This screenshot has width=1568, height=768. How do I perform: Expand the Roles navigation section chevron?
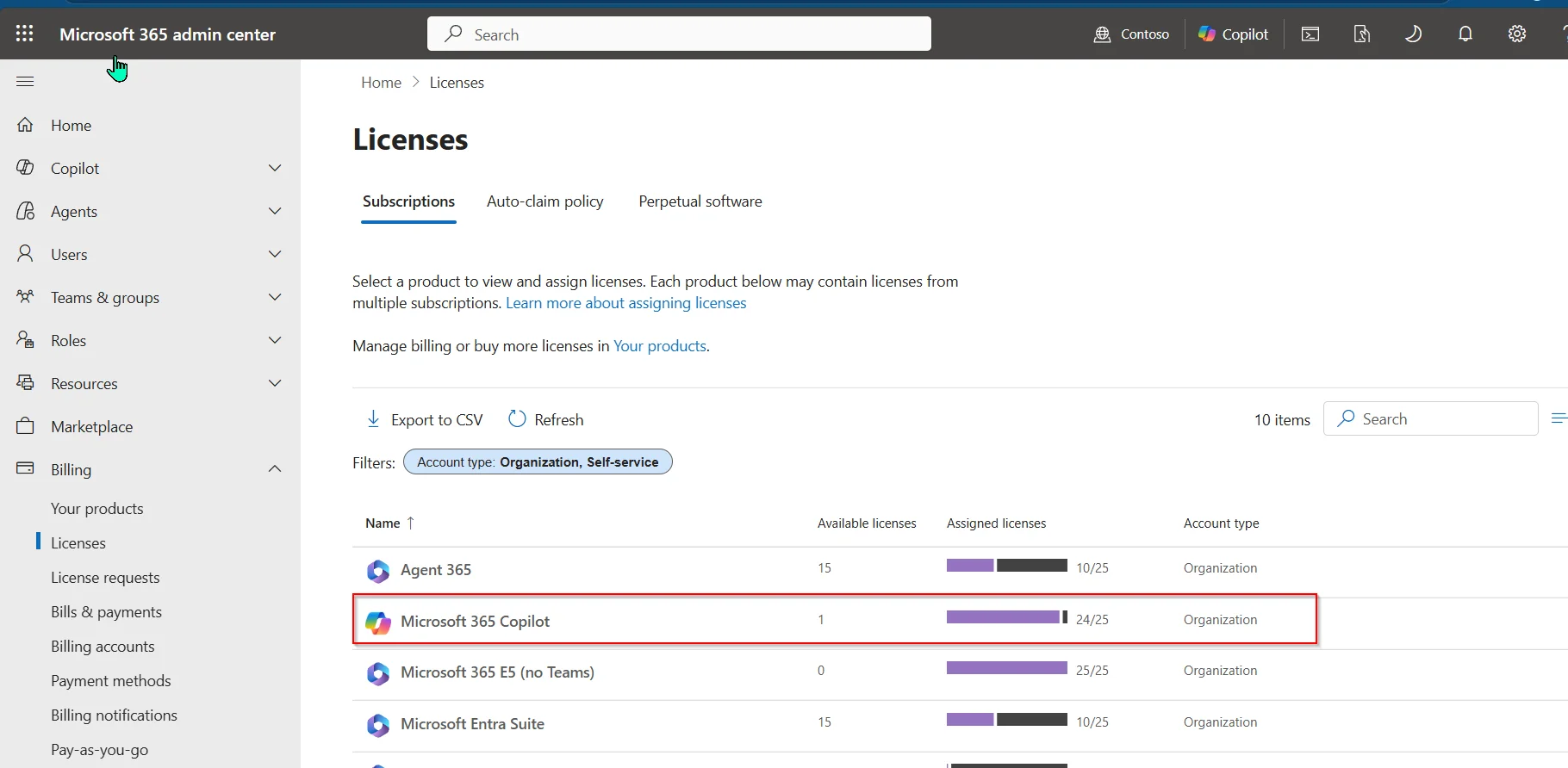pos(275,340)
